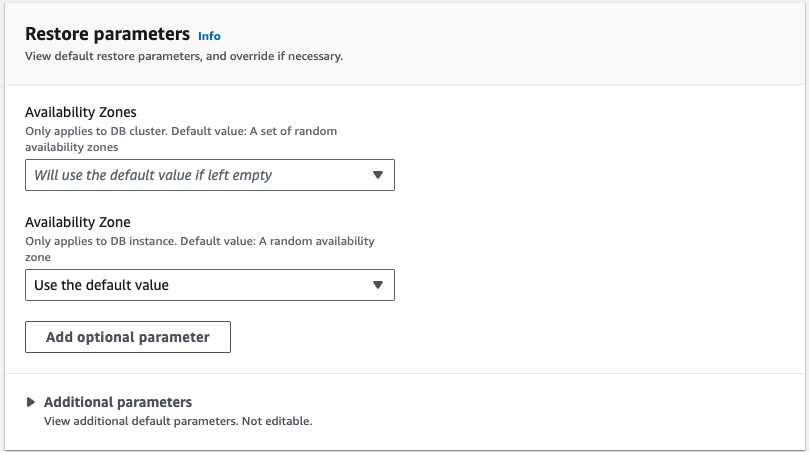
Task: Click the Availability Zone singular field label
Action: [x=78, y=222]
